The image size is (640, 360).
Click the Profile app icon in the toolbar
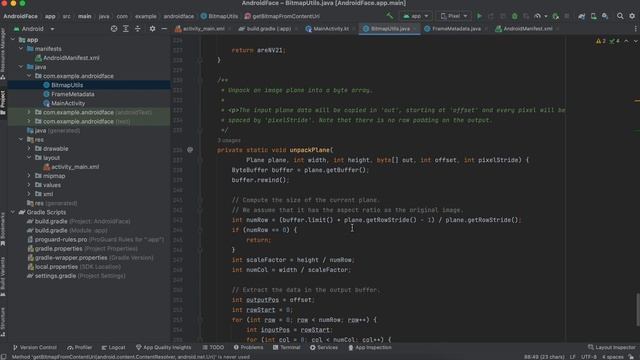click(x=538, y=16)
